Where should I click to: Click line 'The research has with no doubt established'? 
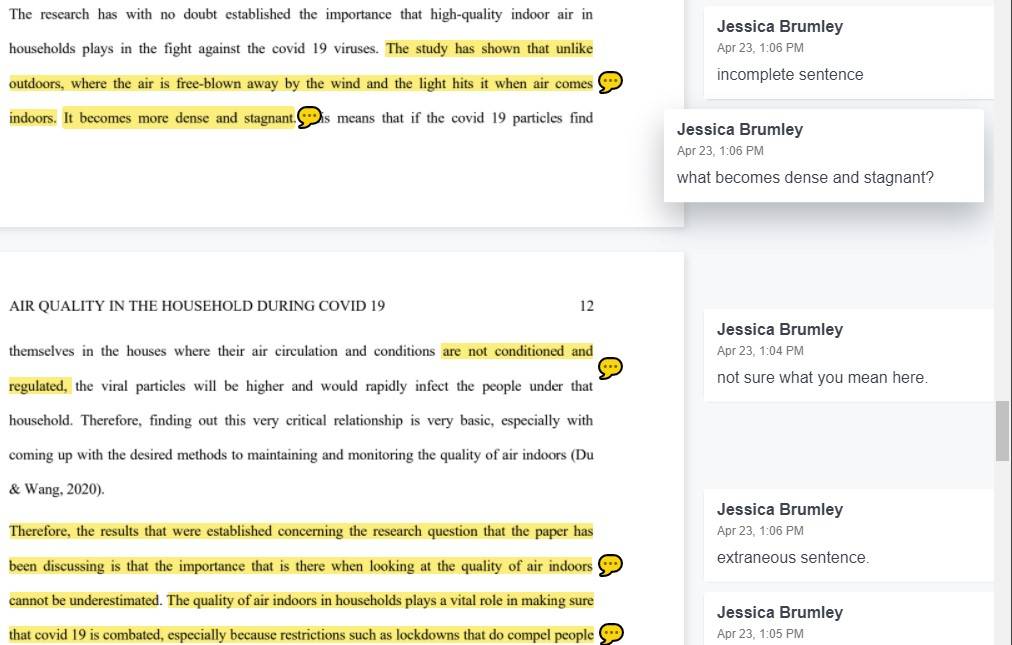[301, 14]
